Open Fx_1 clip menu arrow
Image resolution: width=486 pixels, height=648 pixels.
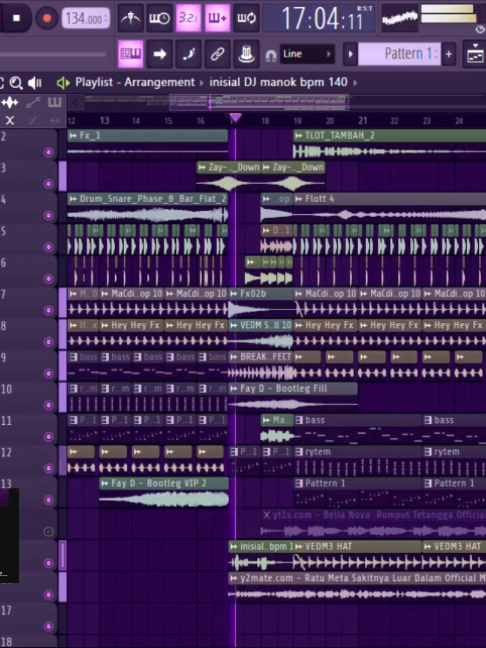[x=73, y=136]
